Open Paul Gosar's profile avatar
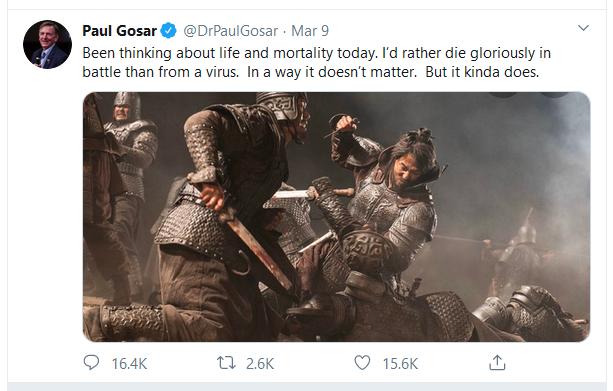The image size is (613, 391). [47, 45]
